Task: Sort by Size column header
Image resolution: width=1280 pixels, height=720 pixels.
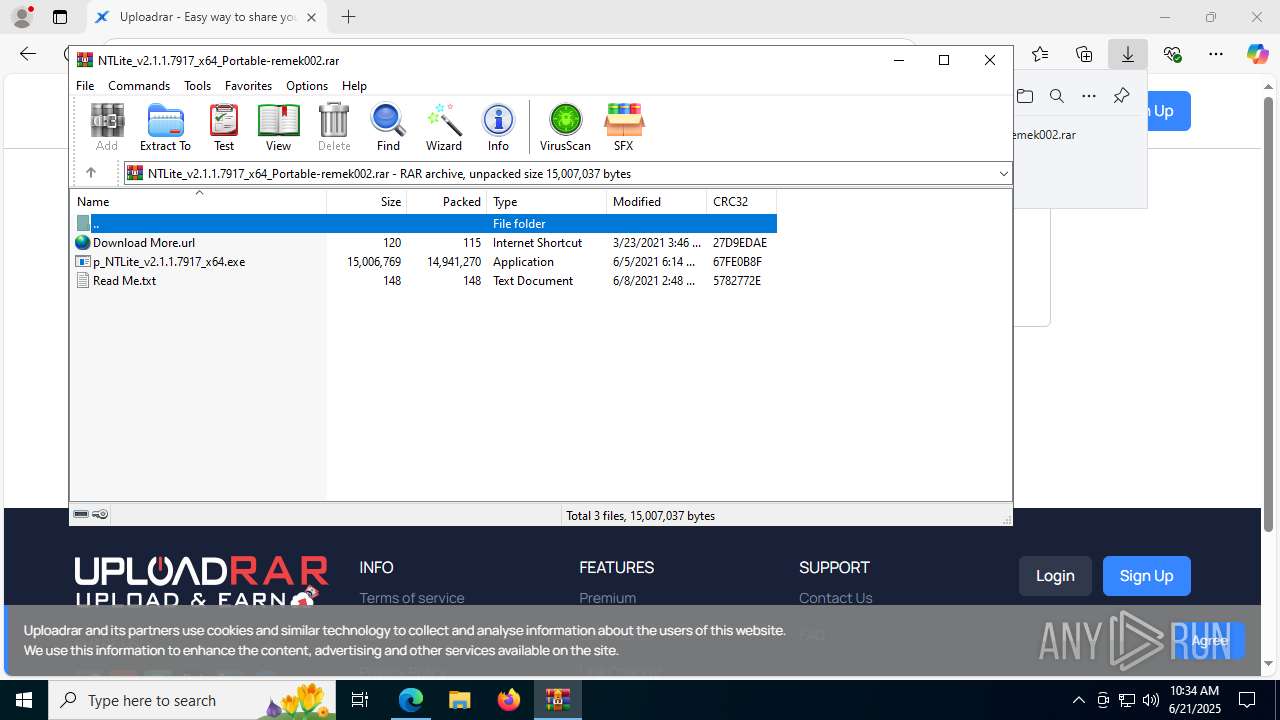Action: pyautogui.click(x=366, y=202)
